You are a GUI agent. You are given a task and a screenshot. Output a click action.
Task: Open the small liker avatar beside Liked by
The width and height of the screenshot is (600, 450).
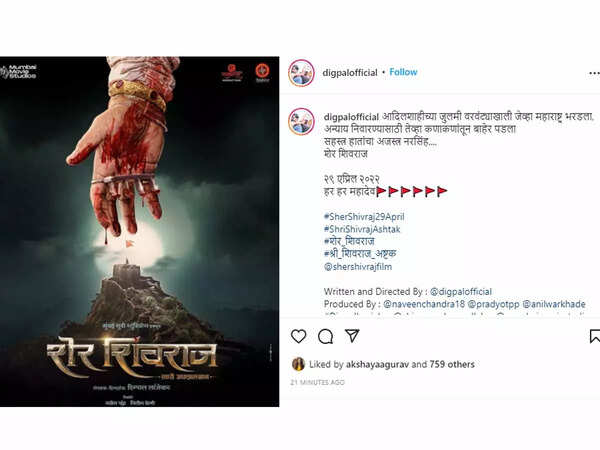coord(298,364)
